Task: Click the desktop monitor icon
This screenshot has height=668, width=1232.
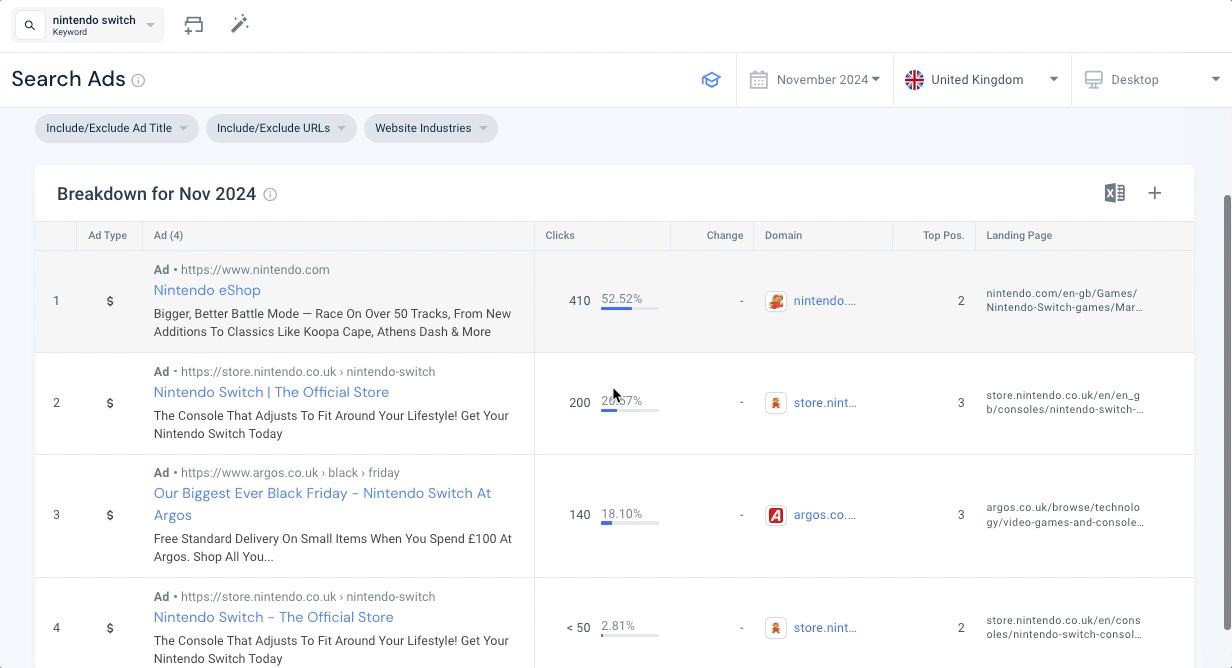Action: 1094,80
